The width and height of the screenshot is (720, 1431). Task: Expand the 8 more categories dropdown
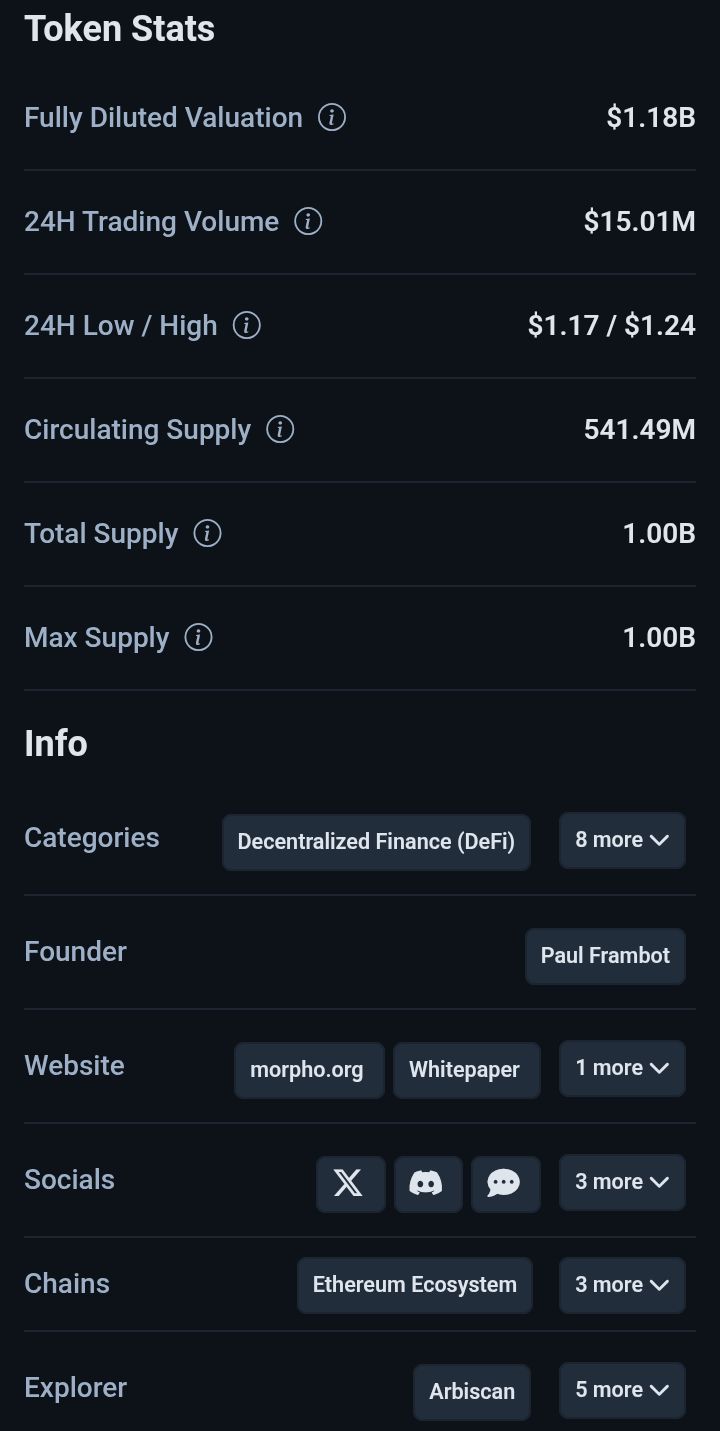(x=622, y=840)
